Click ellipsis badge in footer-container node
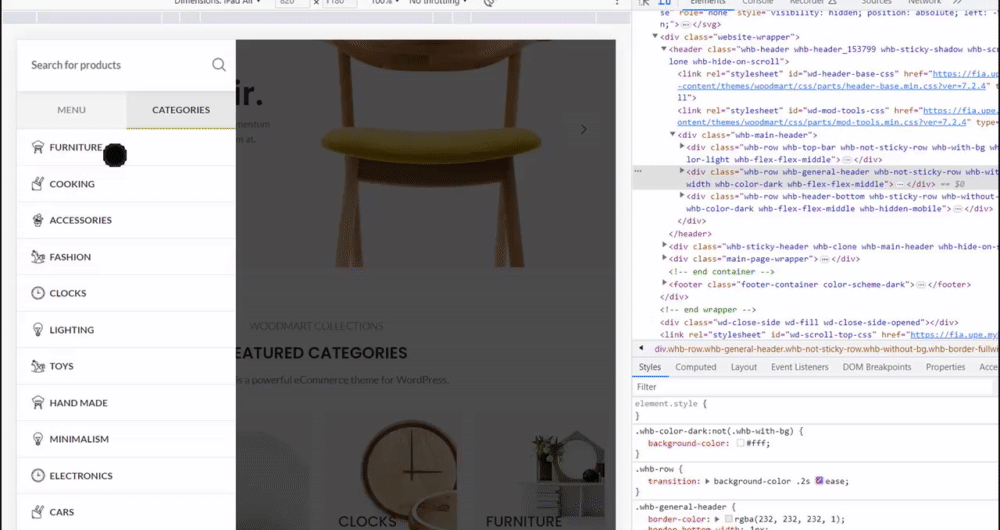The height and width of the screenshot is (530, 1000). pos(921,284)
